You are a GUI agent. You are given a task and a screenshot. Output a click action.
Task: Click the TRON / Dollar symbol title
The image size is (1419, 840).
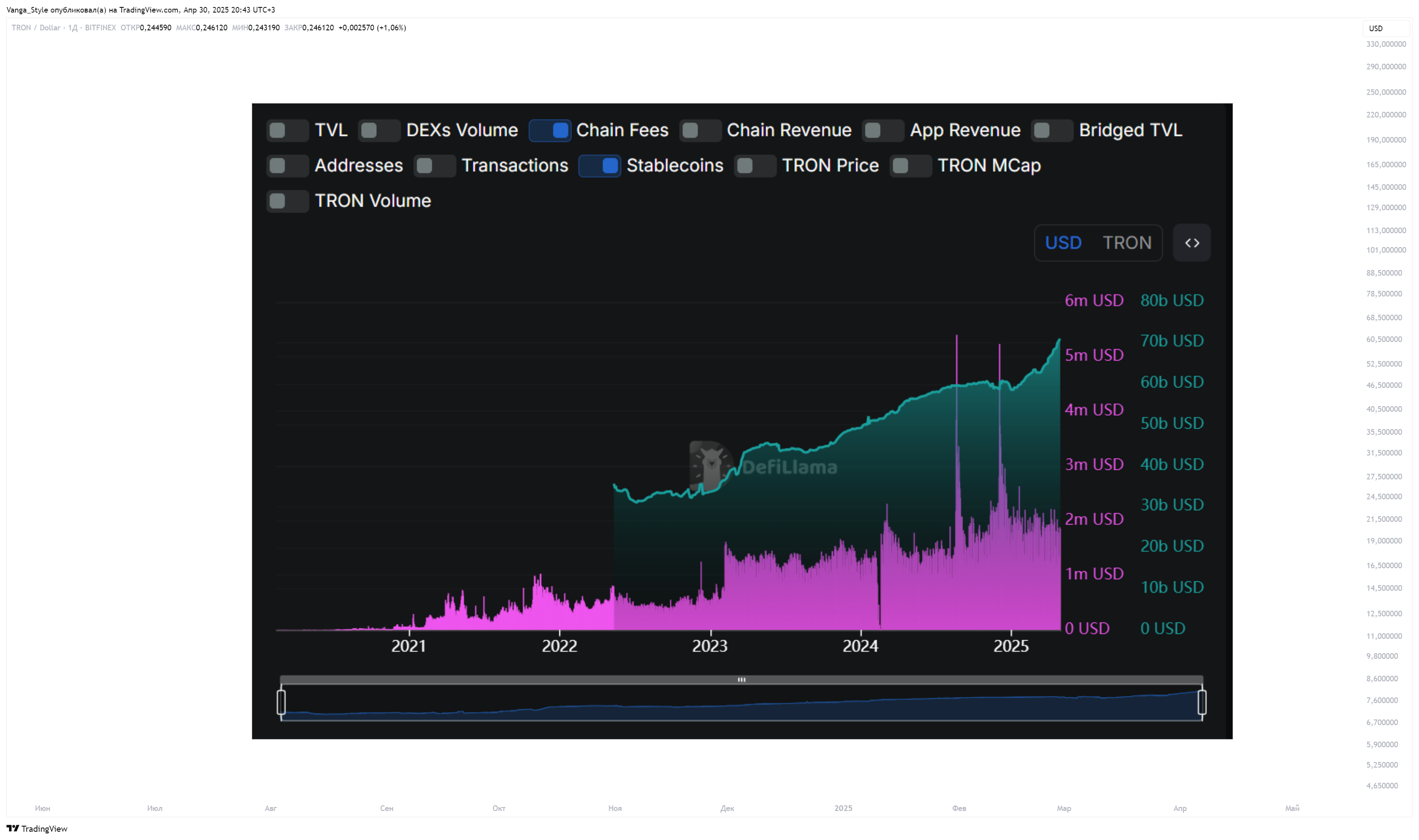click(x=36, y=28)
